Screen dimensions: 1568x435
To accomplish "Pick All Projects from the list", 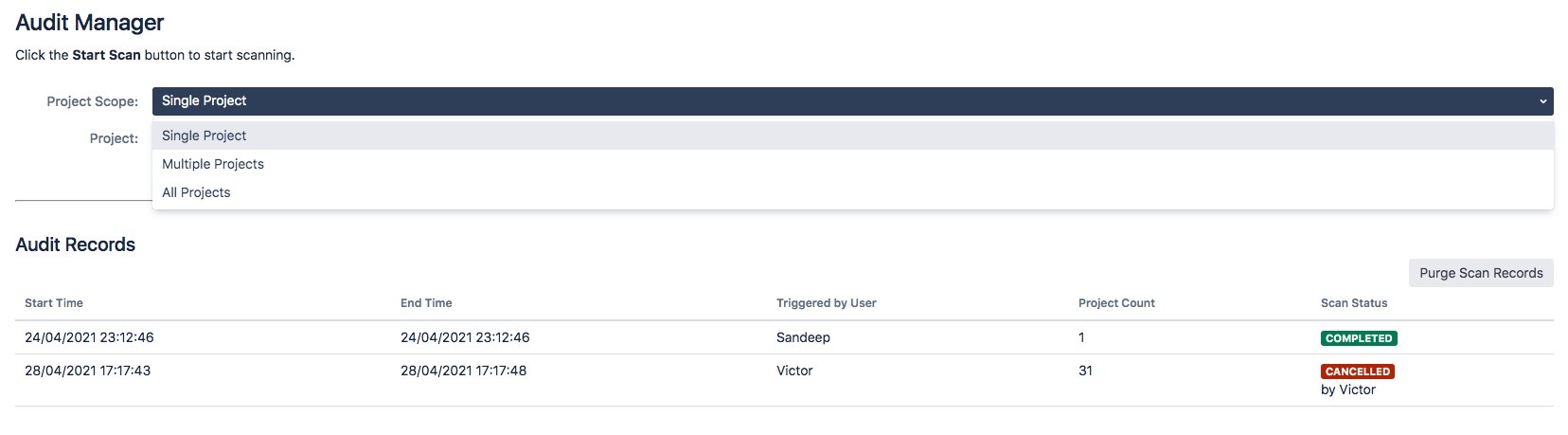I will 196,192.
